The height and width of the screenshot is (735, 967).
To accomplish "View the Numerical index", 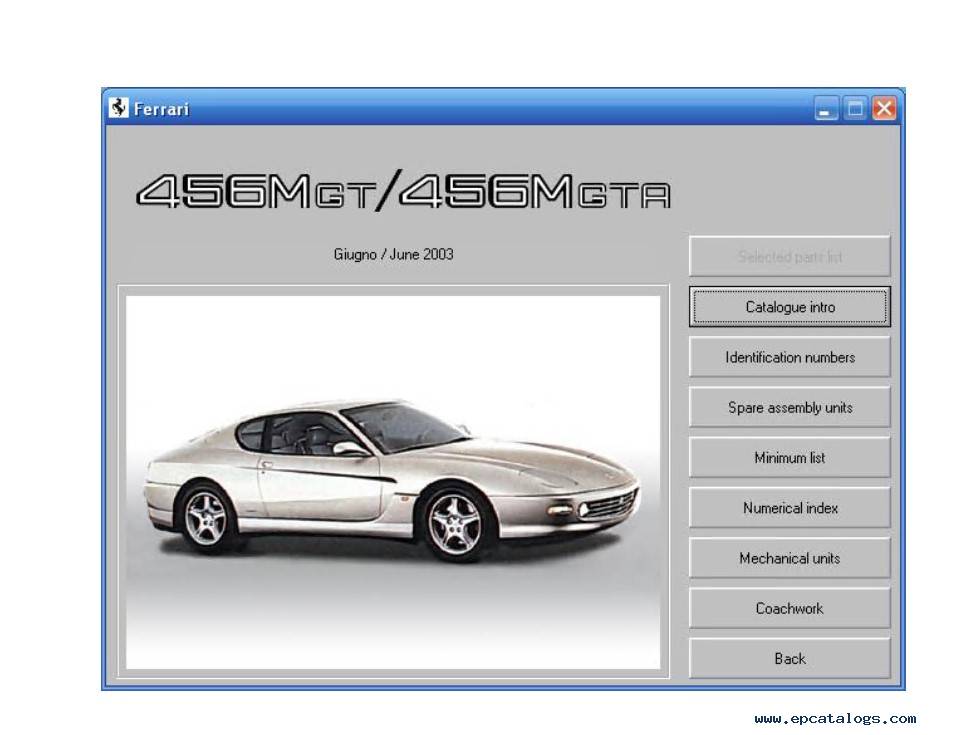I will 789,508.
